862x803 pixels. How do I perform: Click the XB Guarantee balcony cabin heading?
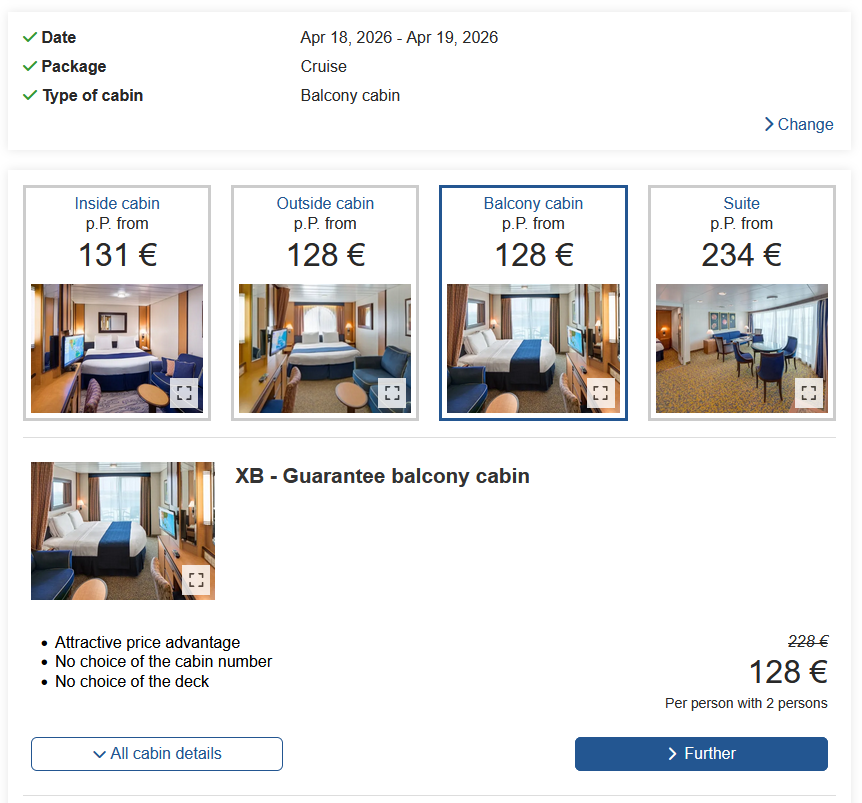tap(382, 476)
